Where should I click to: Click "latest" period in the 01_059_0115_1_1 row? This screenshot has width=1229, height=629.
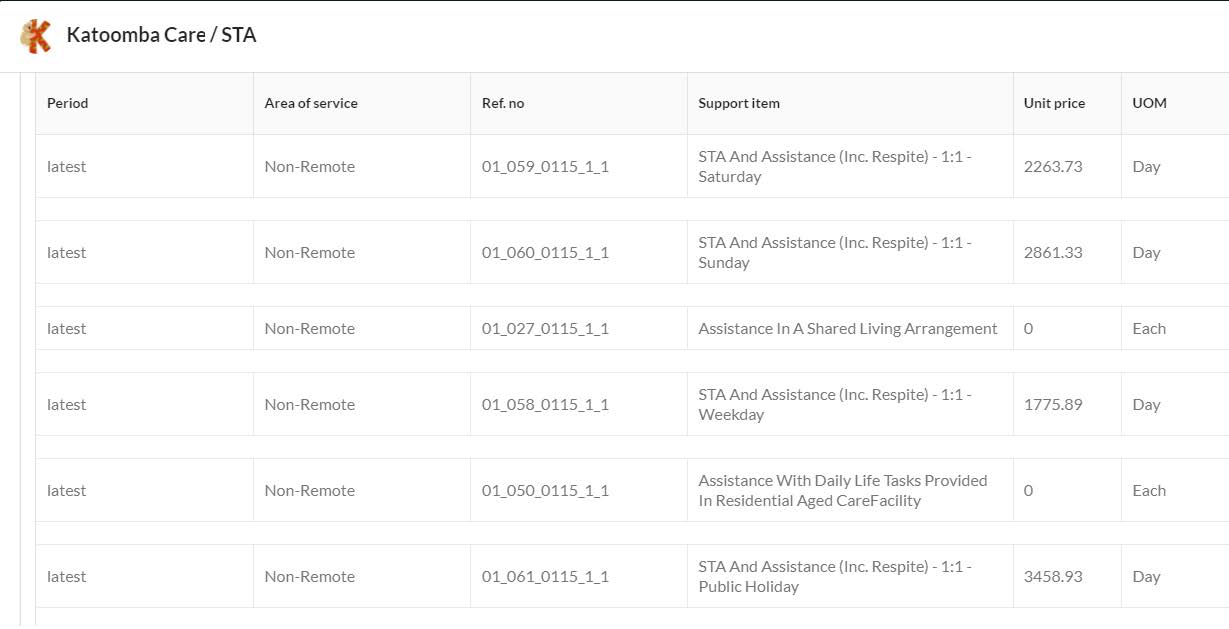click(x=67, y=167)
